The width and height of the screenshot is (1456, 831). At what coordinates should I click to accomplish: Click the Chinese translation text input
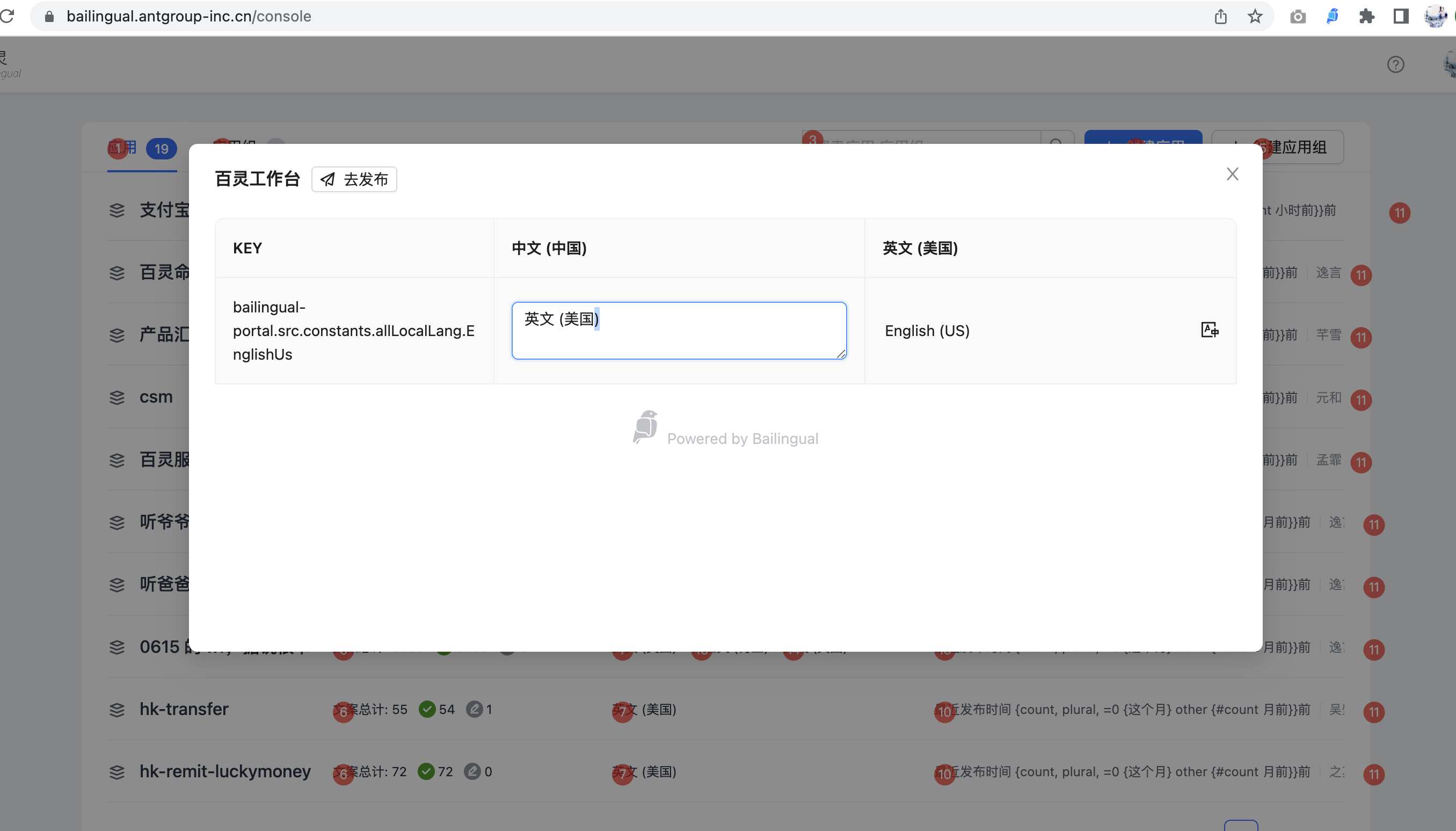click(678, 331)
